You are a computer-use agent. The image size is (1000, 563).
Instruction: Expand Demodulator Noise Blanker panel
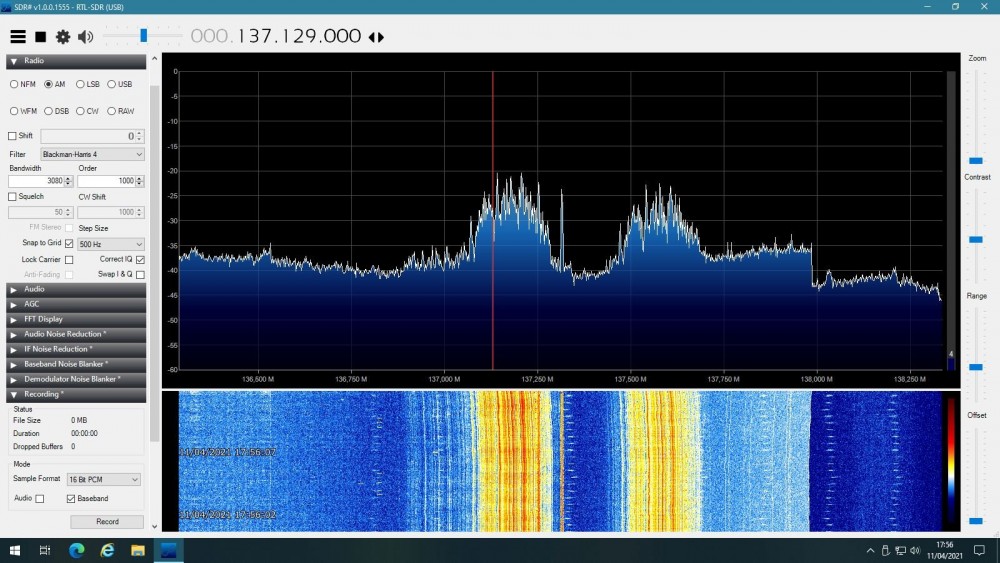coord(76,379)
